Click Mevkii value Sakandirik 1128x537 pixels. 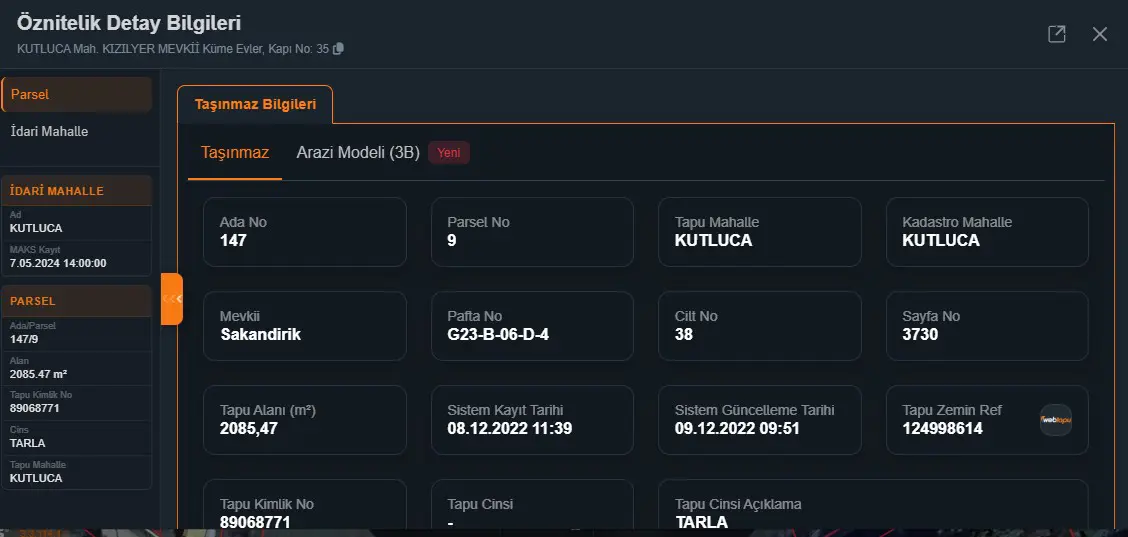coord(260,335)
